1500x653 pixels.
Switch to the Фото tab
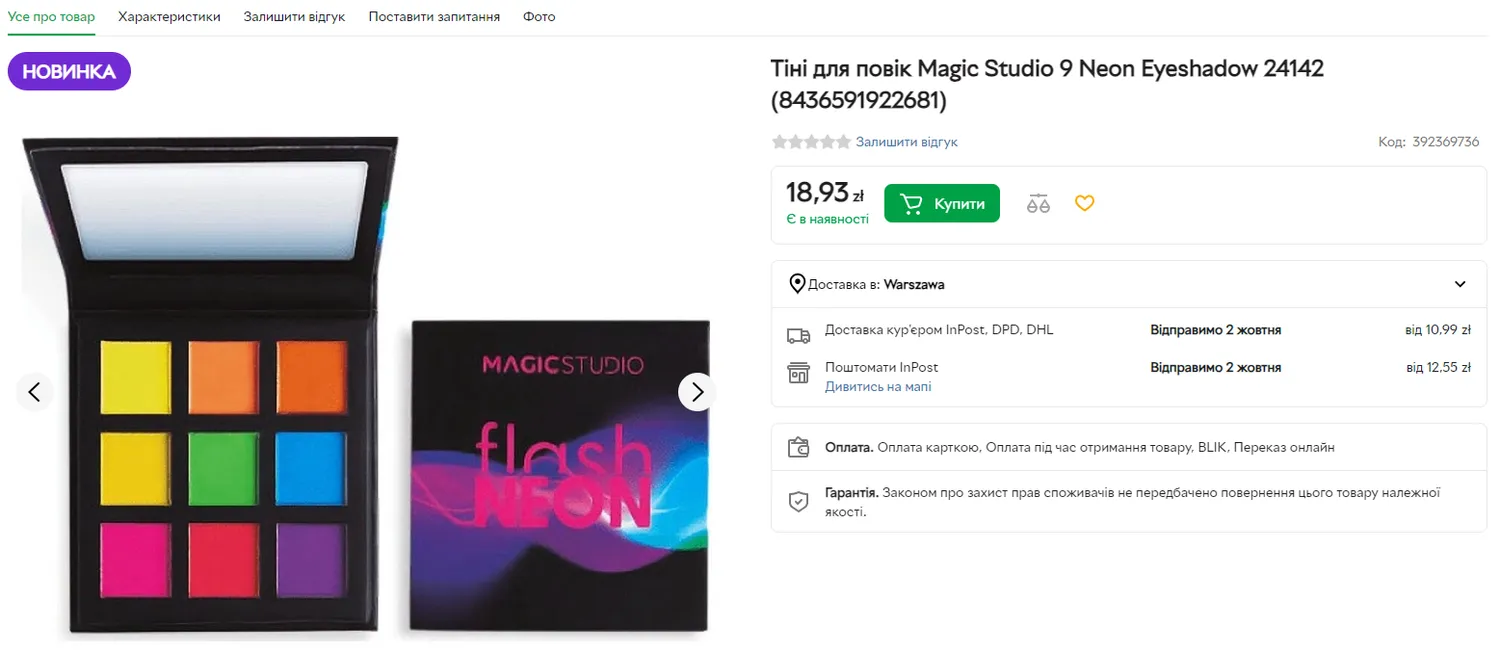coord(539,17)
